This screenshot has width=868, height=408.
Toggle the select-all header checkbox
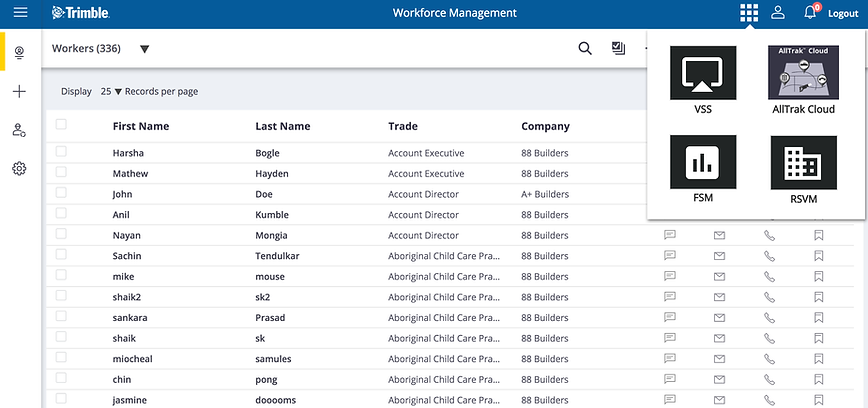click(62, 125)
